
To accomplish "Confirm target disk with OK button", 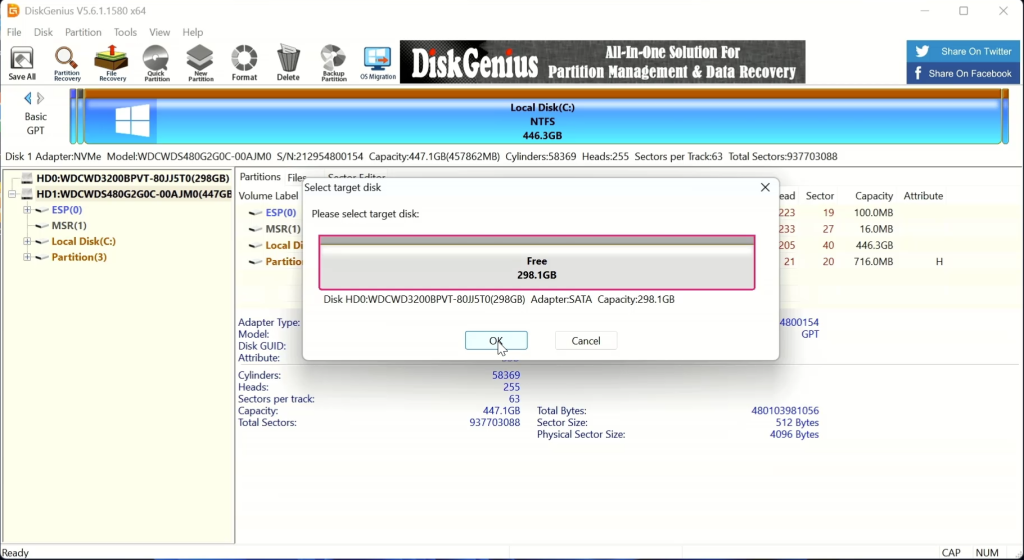I will click(496, 341).
